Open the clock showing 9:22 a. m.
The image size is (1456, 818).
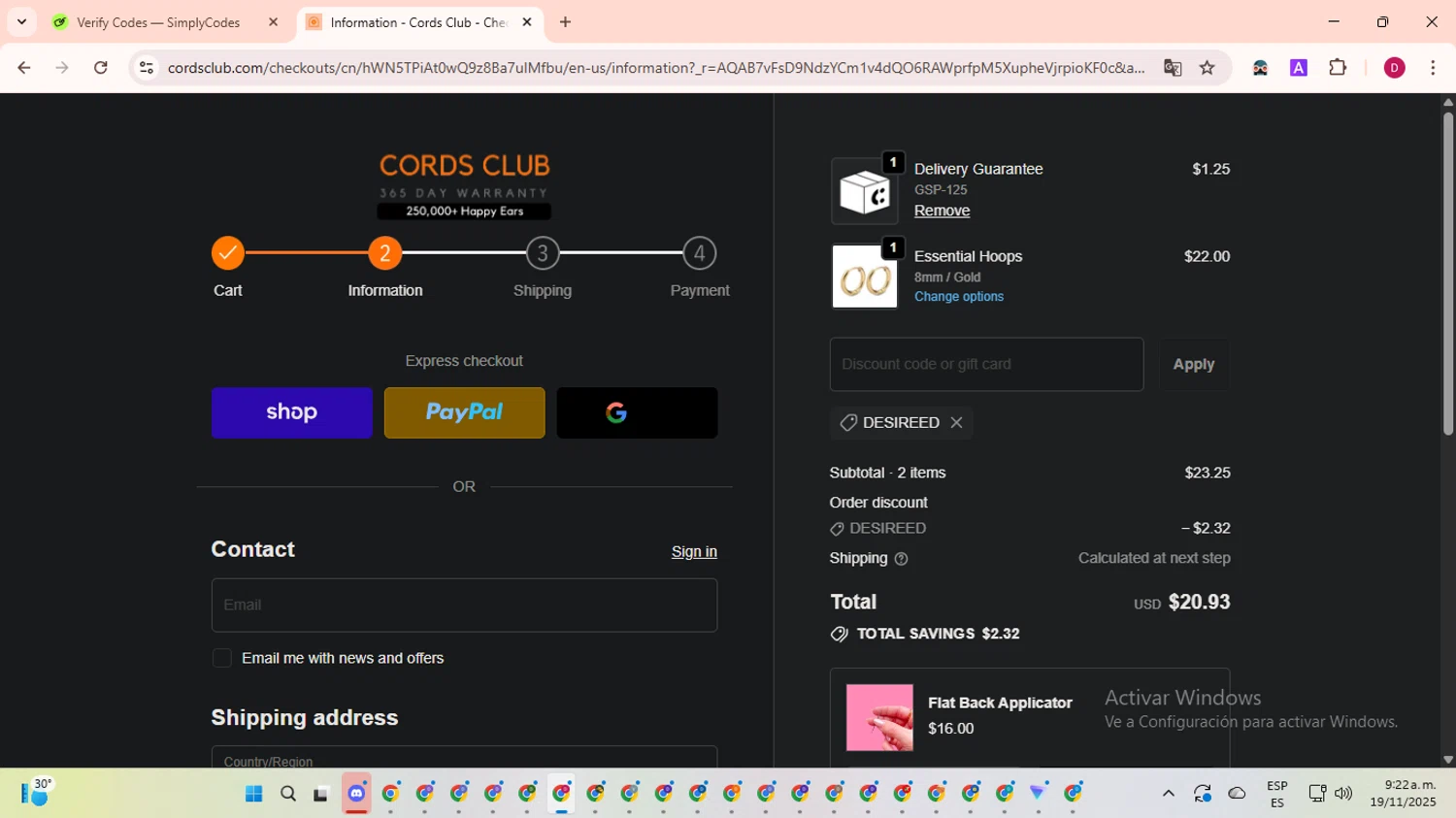point(1403,794)
